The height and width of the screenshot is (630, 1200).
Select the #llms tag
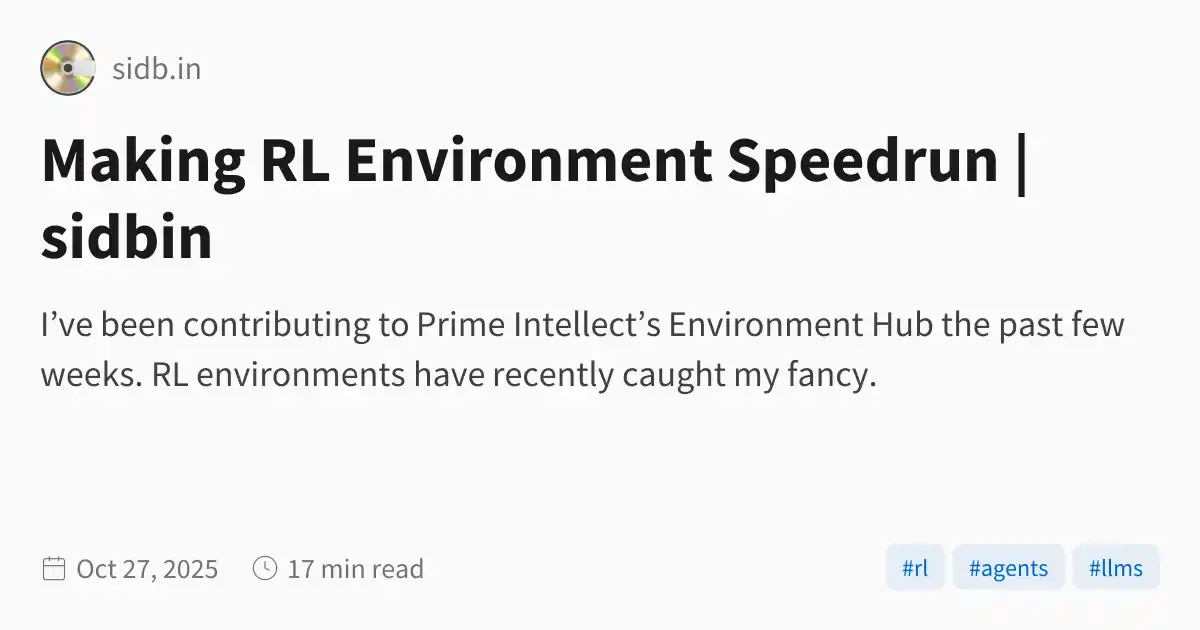coord(1115,569)
